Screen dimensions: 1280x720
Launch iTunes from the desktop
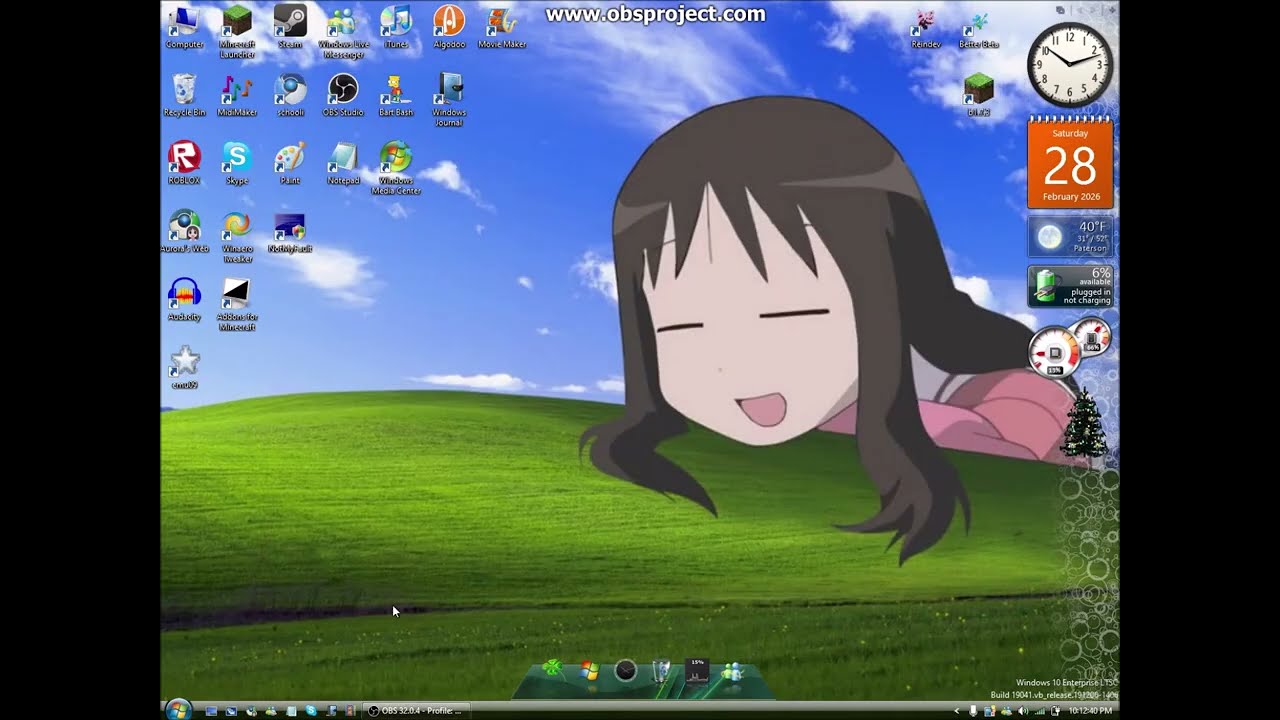coord(396,27)
